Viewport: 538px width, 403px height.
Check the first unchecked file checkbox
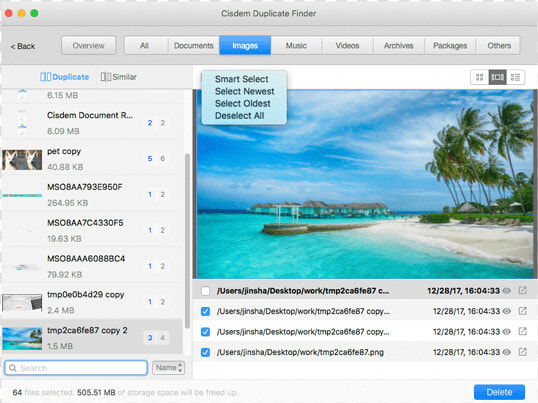point(205,291)
